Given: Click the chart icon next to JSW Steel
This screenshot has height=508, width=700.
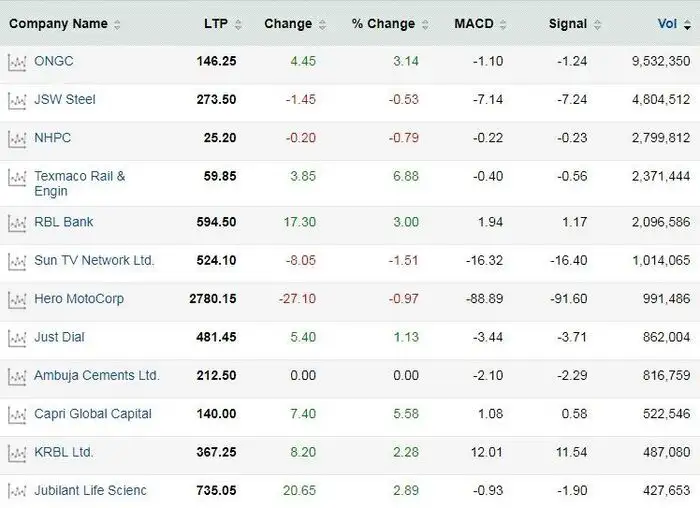Looking at the screenshot, I should pyautogui.click(x=16, y=100).
